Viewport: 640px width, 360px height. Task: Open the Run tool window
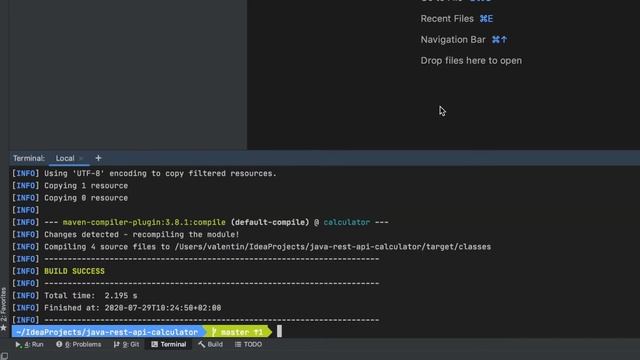pyautogui.click(x=29, y=344)
